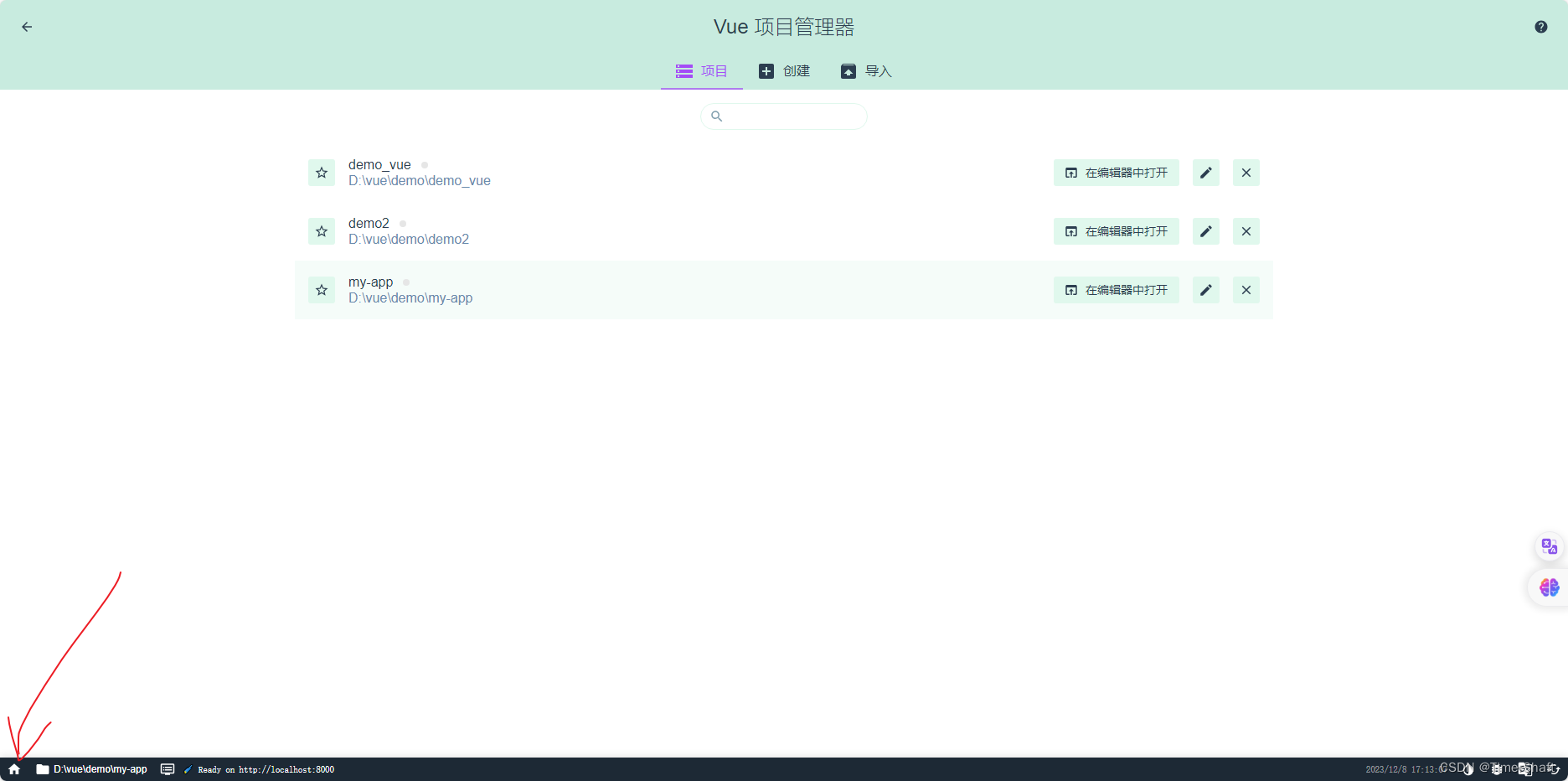Toggle dark mode drop icon in status bar
Viewport: 1568px width, 781px height.
click(1467, 769)
